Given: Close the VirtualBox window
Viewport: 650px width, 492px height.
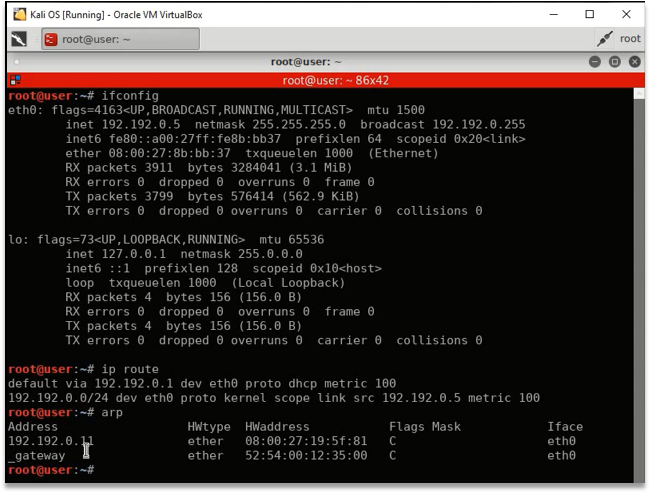Looking at the screenshot, I should pos(626,15).
